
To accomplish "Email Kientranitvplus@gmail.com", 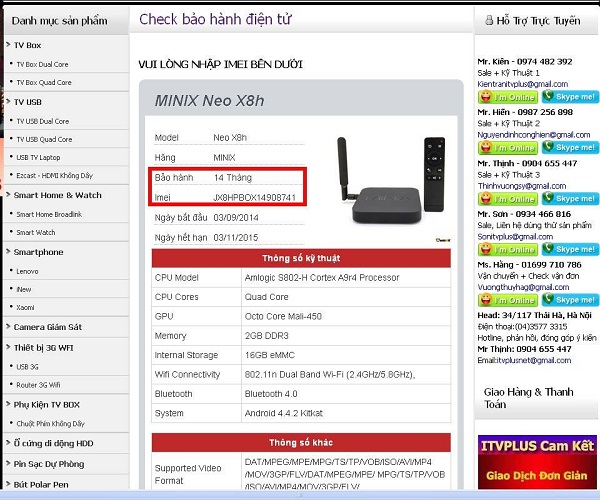I will coord(523,84).
